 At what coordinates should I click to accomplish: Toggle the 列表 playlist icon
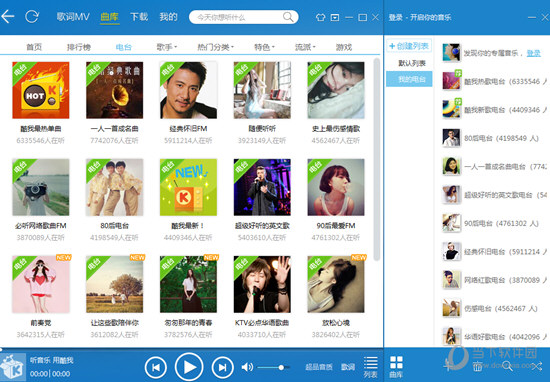370,367
